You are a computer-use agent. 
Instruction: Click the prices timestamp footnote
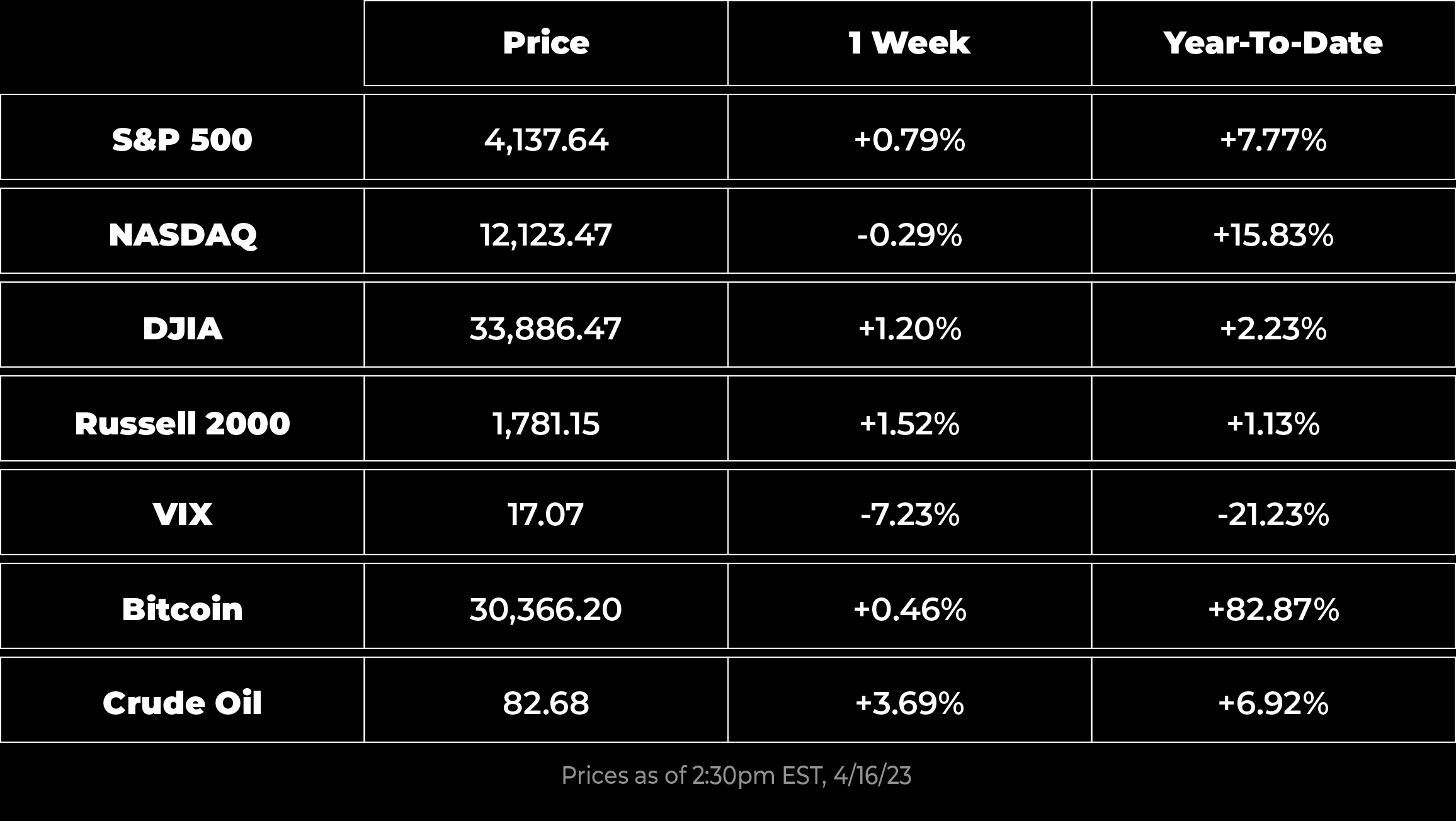pos(736,776)
